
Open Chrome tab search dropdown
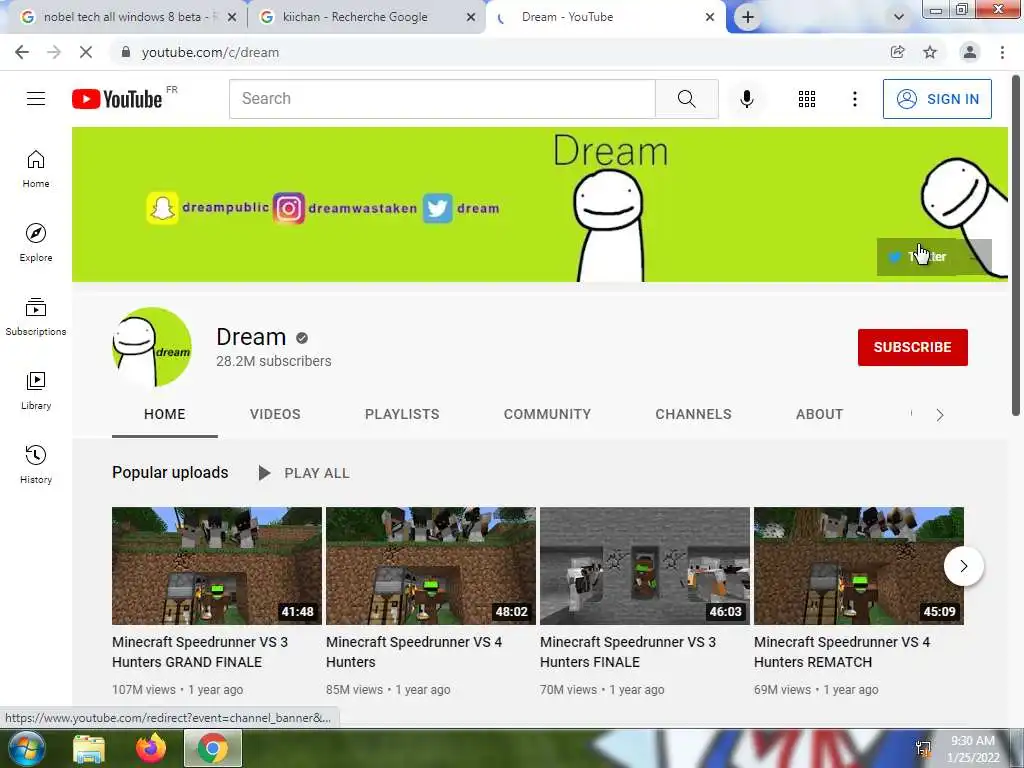(899, 17)
